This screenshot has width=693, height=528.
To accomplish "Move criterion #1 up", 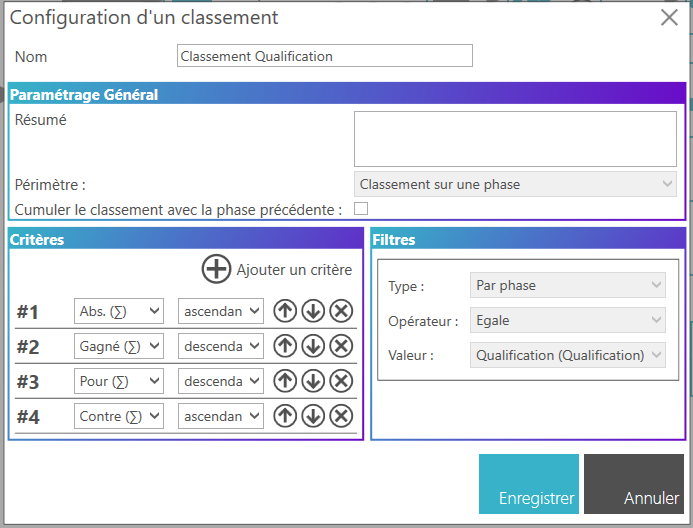I will (x=285, y=311).
